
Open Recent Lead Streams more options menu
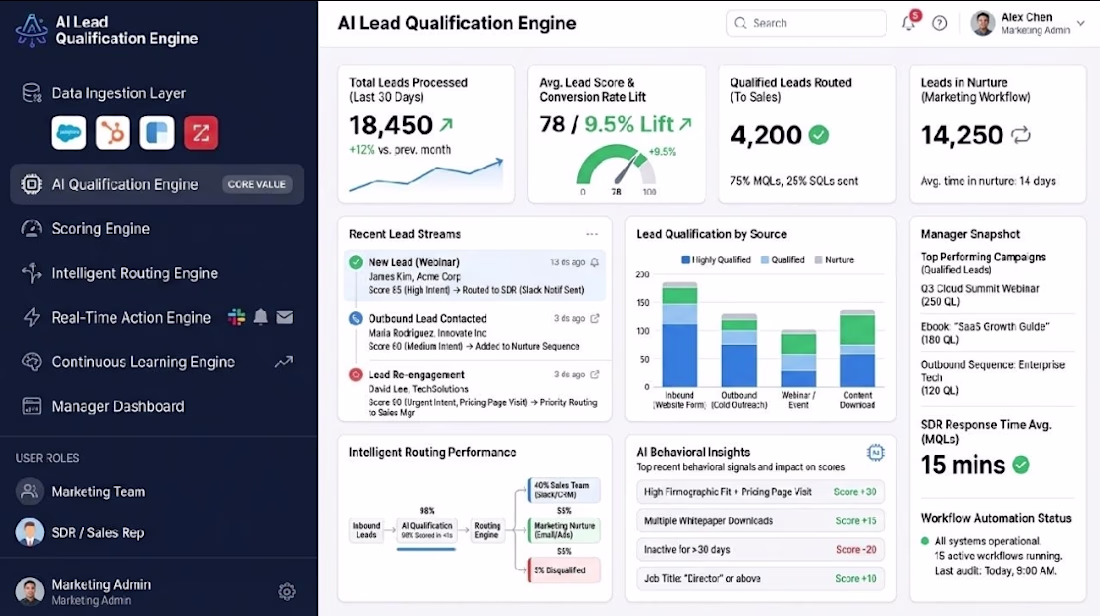pyautogui.click(x=592, y=234)
